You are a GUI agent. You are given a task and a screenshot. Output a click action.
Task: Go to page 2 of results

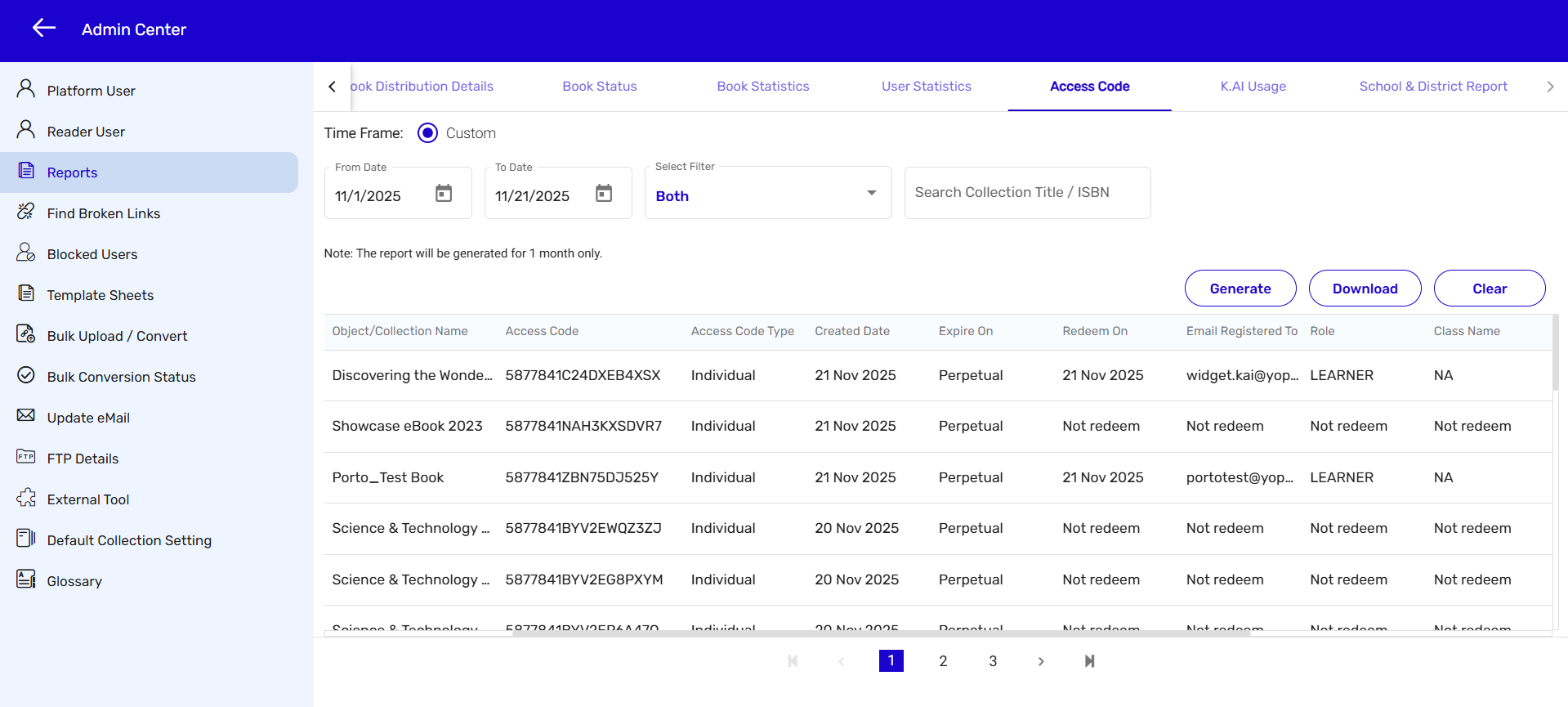click(x=943, y=661)
